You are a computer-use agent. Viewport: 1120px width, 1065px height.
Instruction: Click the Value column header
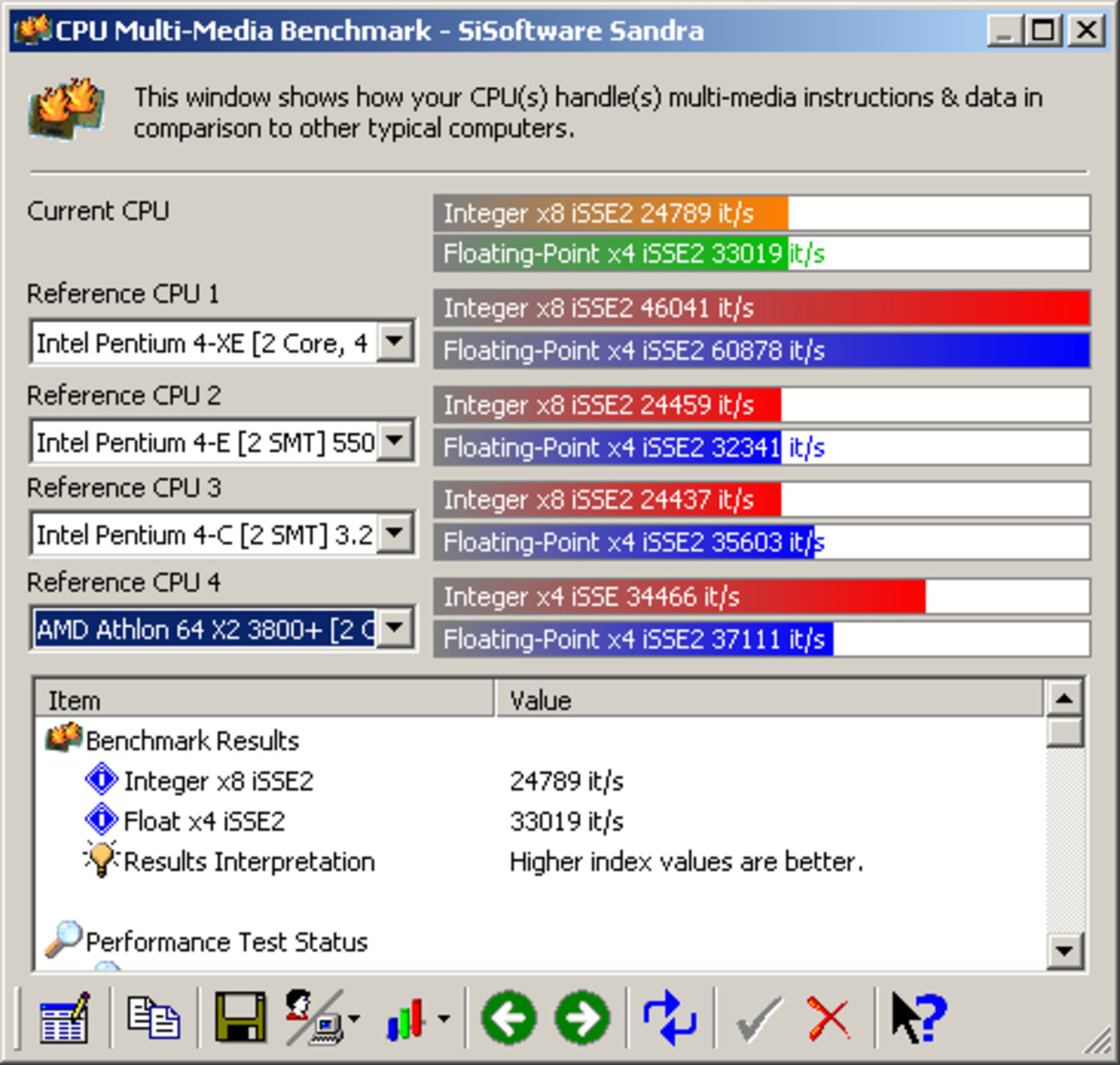770,699
